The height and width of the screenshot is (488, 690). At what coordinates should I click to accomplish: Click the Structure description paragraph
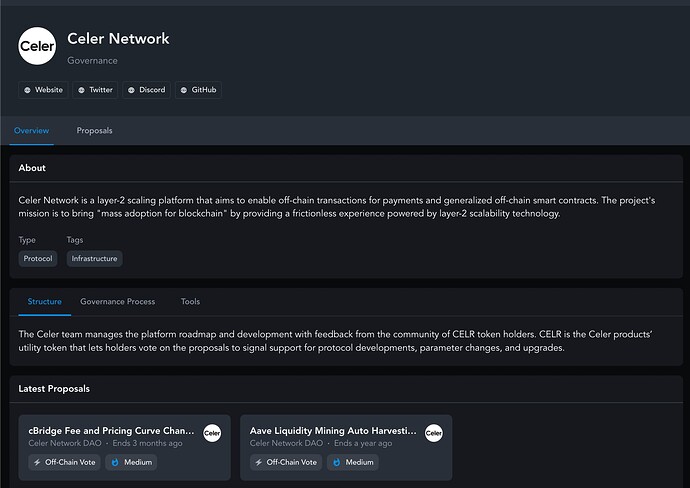click(335, 341)
